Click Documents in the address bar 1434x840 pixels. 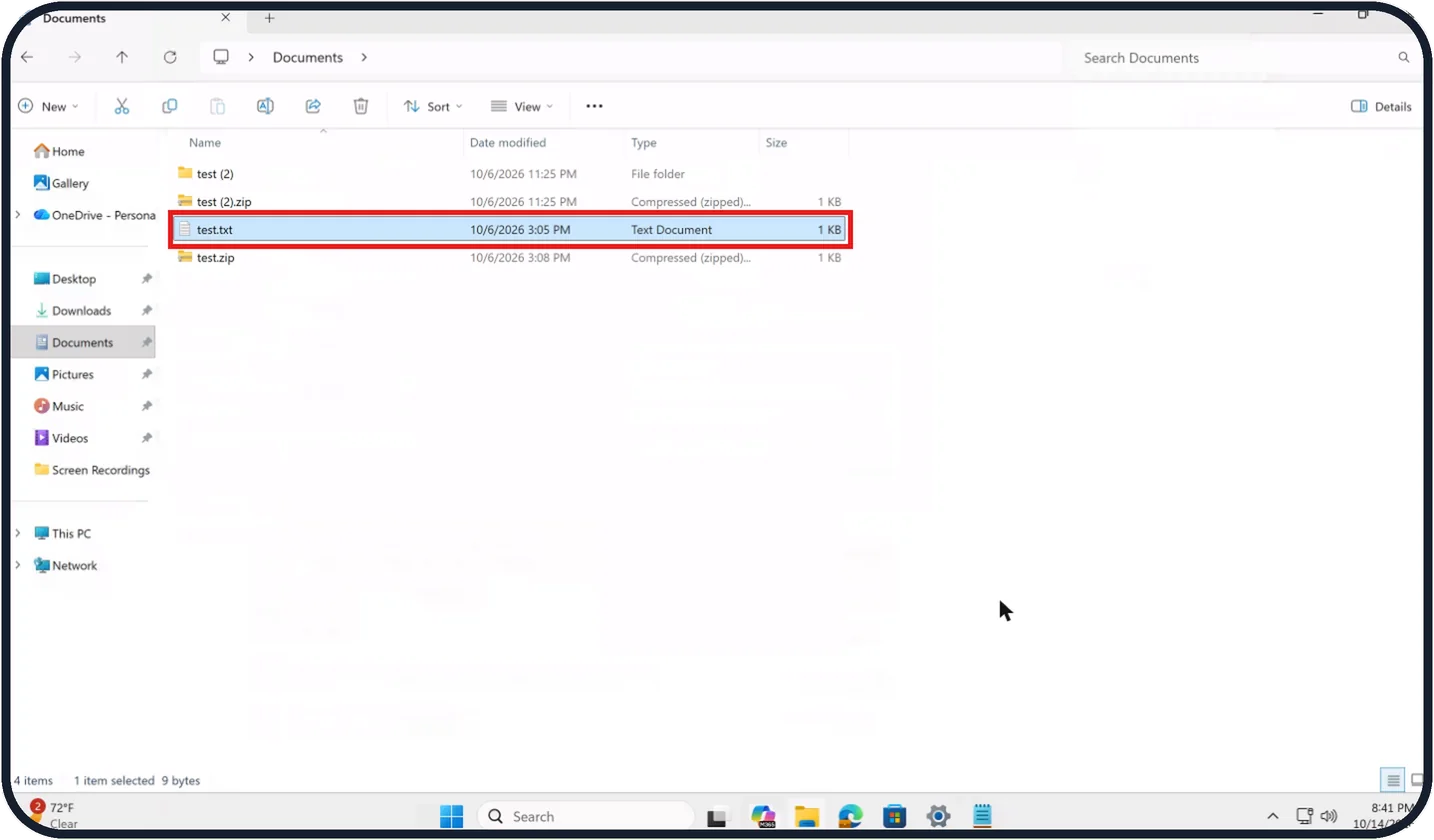click(308, 57)
